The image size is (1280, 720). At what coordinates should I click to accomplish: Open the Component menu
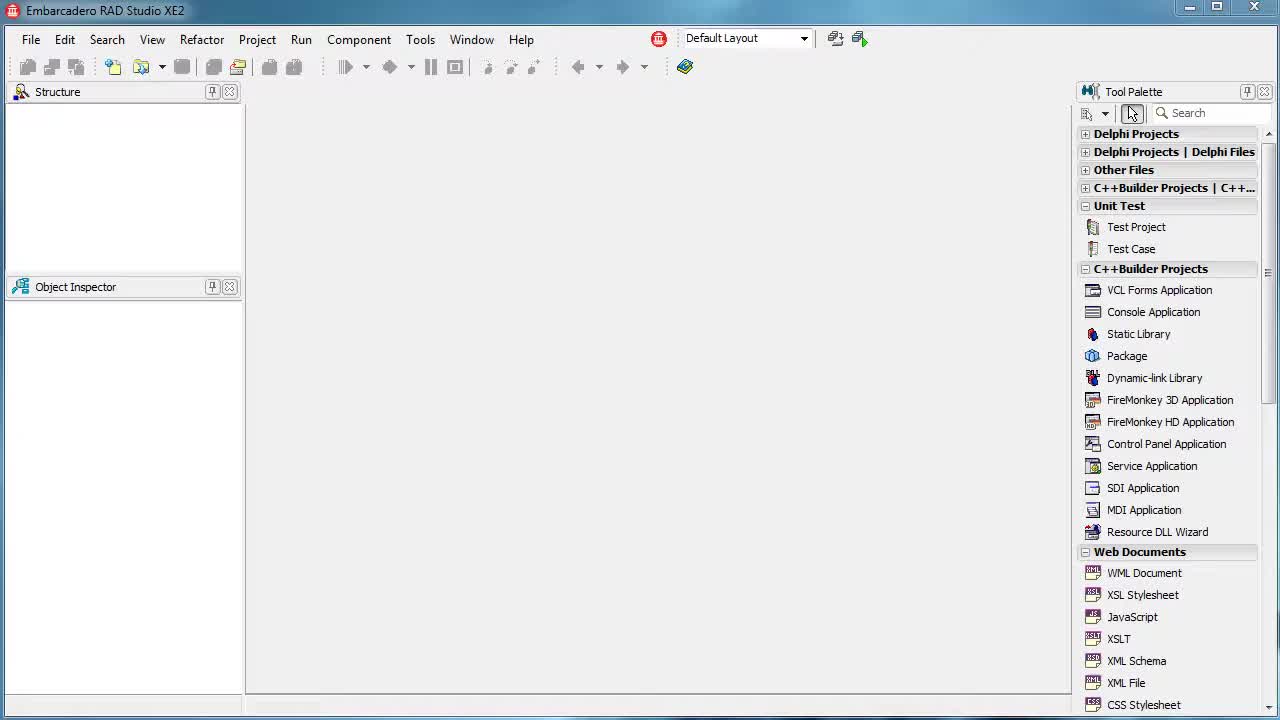pos(359,40)
